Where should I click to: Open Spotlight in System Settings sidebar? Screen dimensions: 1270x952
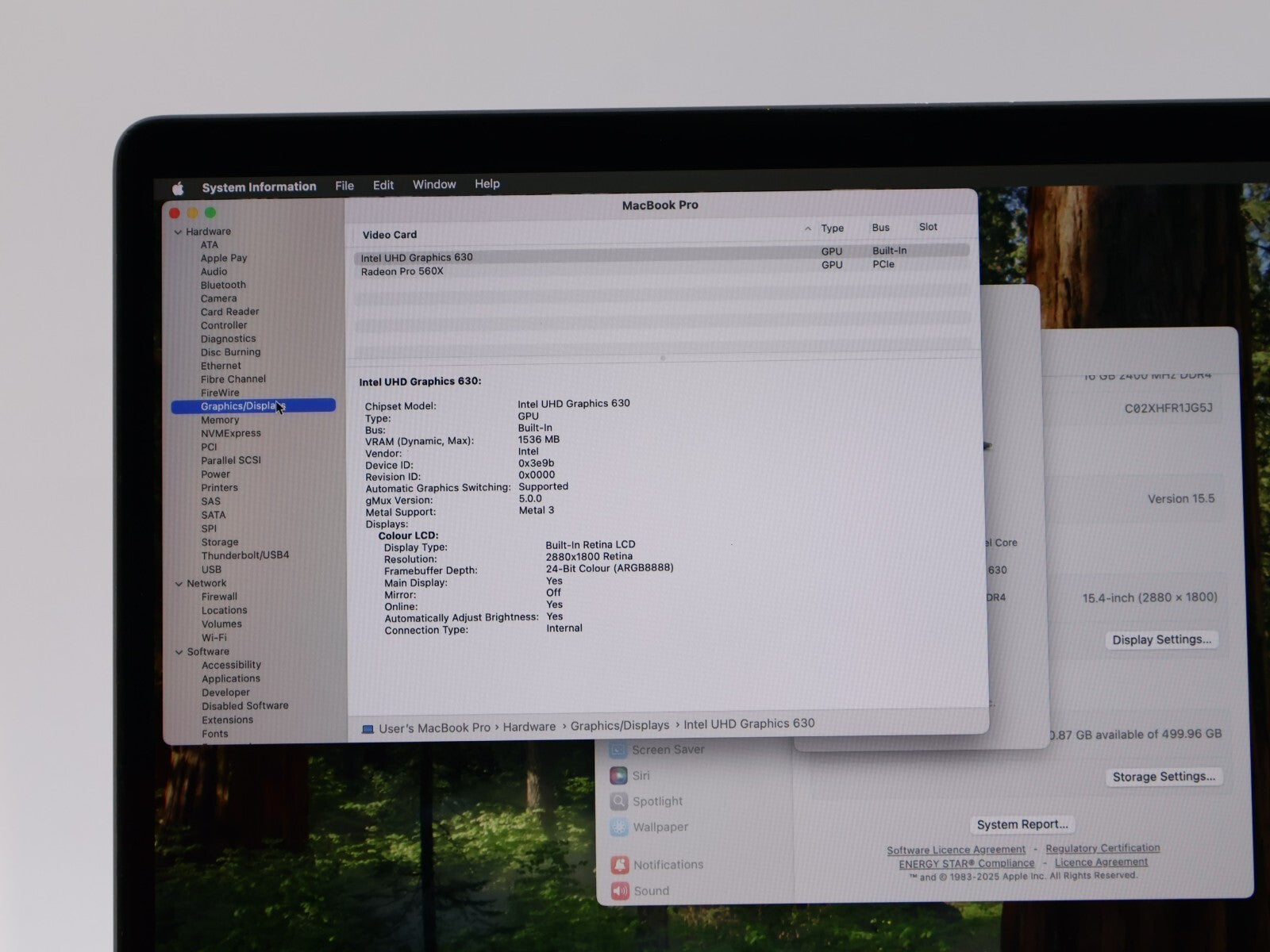point(646,801)
